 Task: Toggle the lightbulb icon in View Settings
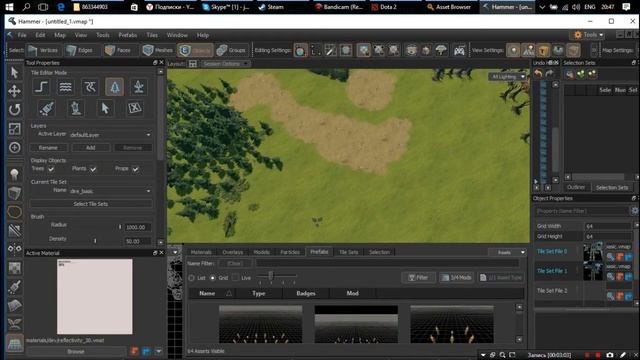pos(513,50)
